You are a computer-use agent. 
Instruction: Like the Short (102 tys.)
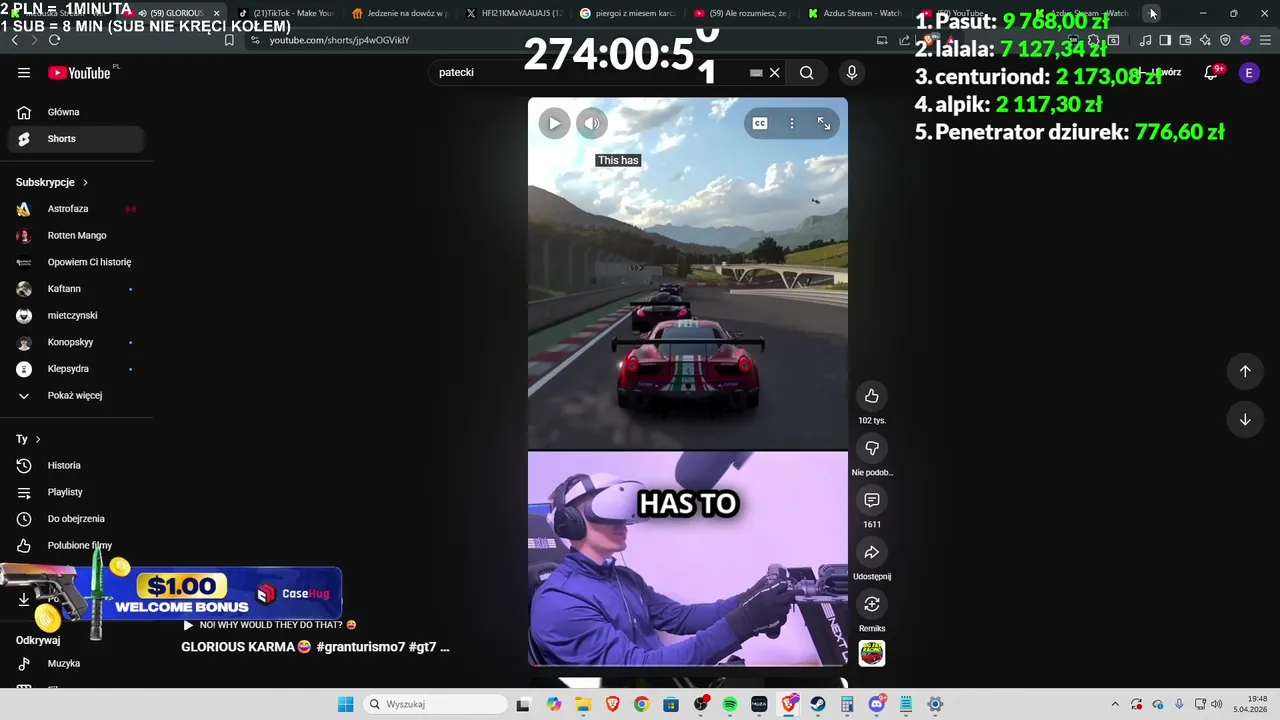click(872, 396)
